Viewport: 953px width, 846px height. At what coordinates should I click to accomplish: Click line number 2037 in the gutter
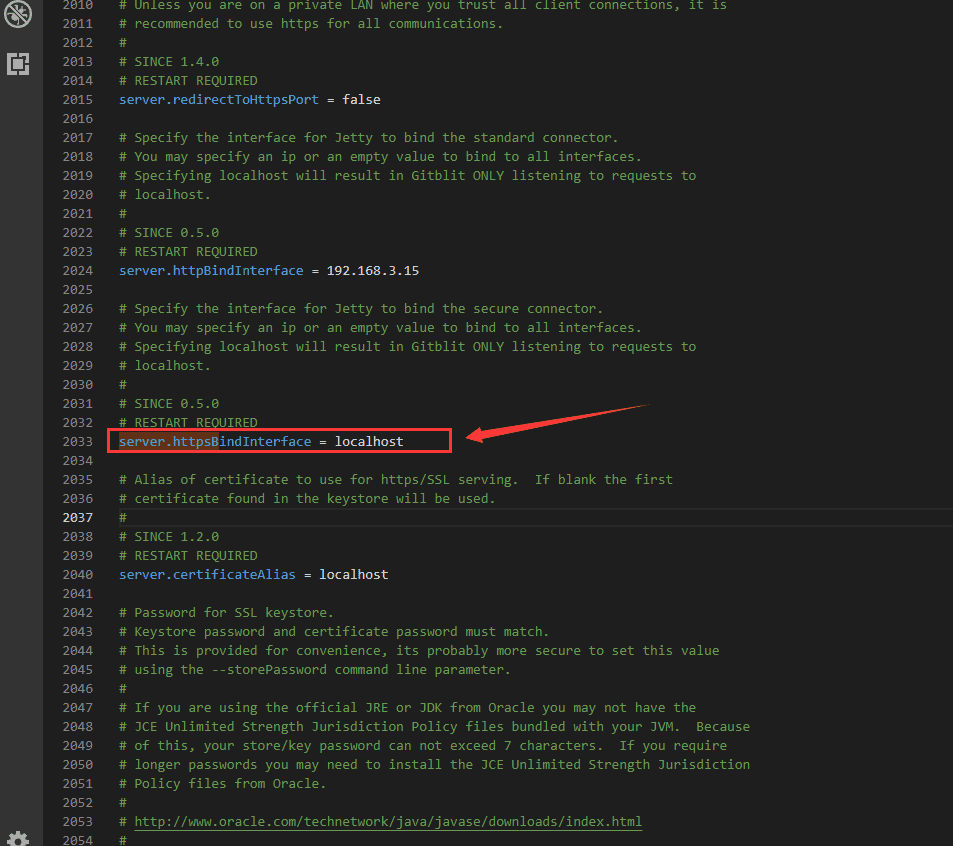(x=77, y=517)
